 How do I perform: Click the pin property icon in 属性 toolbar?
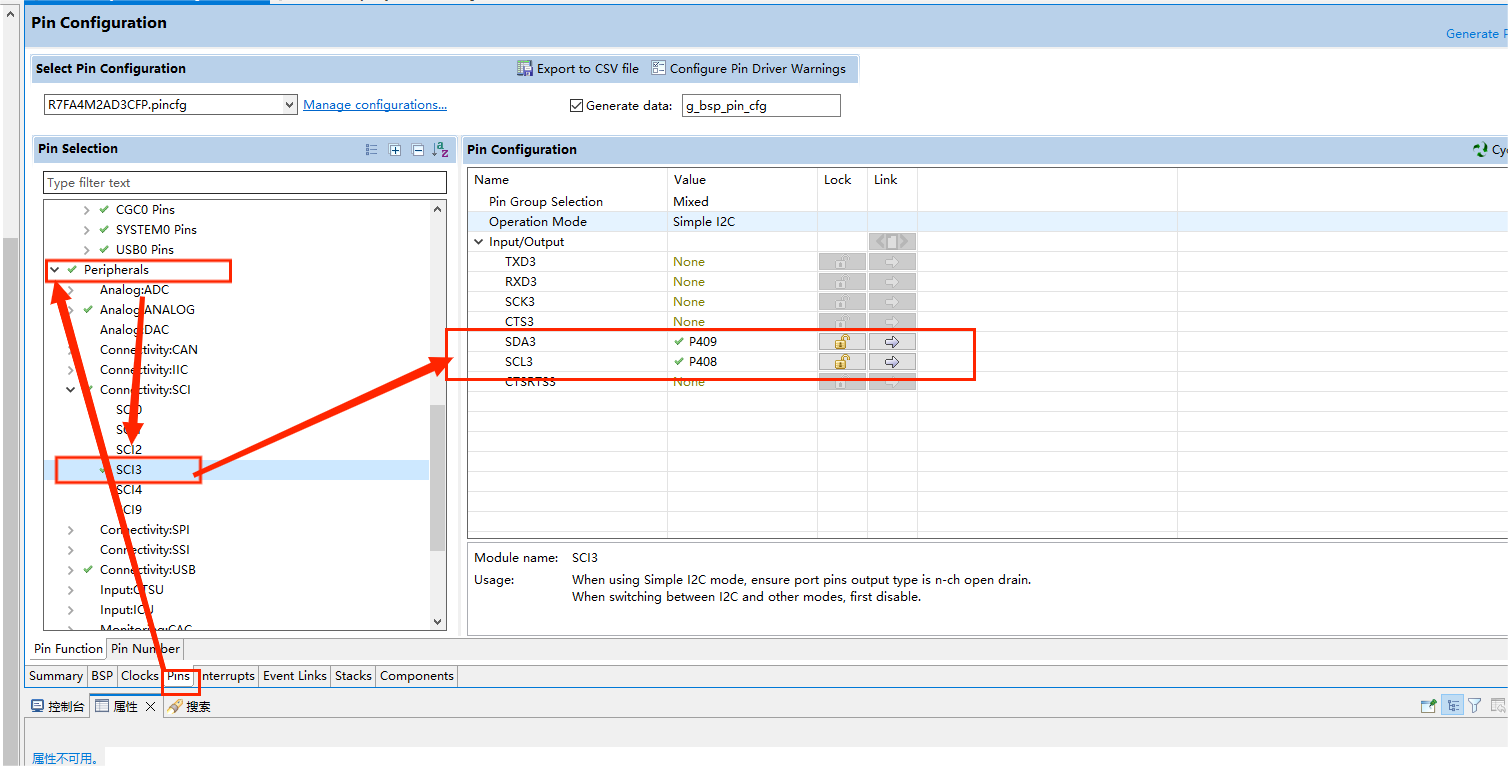click(x=1429, y=706)
